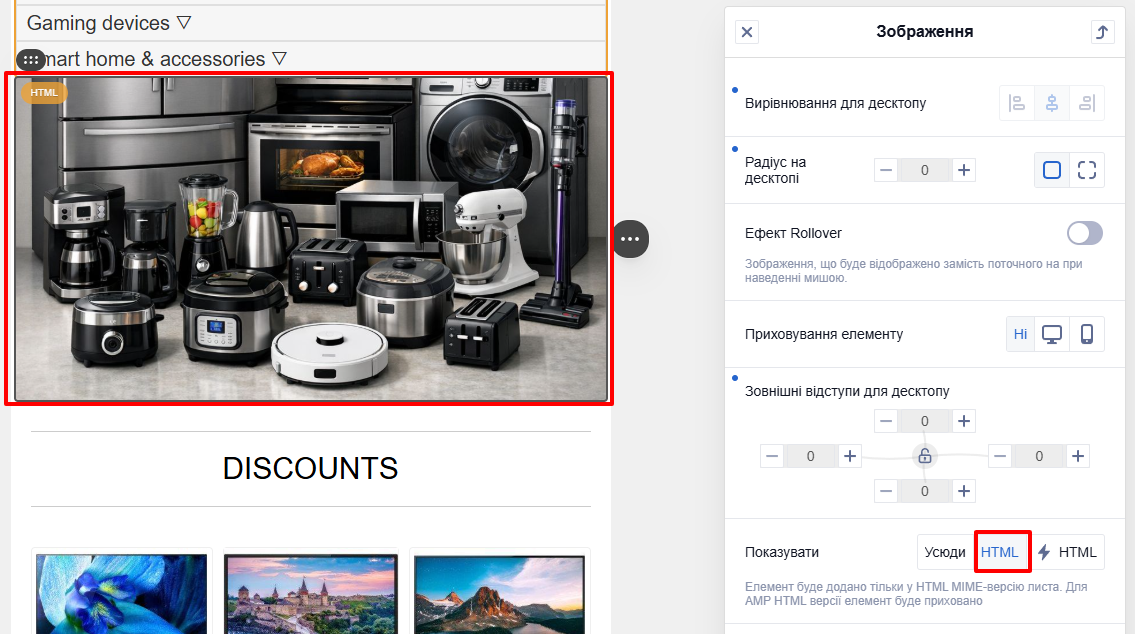1135x634 pixels.
Task: Align image left for desktop
Action: pyautogui.click(x=1017, y=103)
